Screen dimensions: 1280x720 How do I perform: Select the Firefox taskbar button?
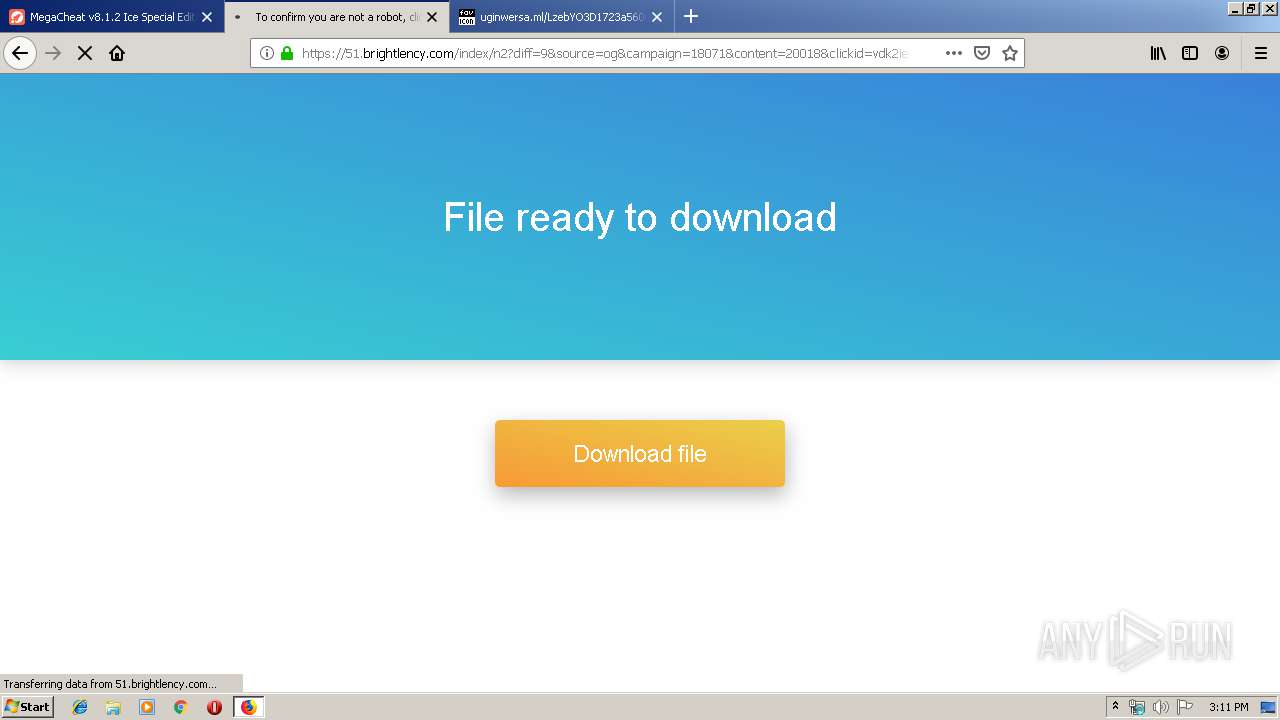tap(248, 707)
